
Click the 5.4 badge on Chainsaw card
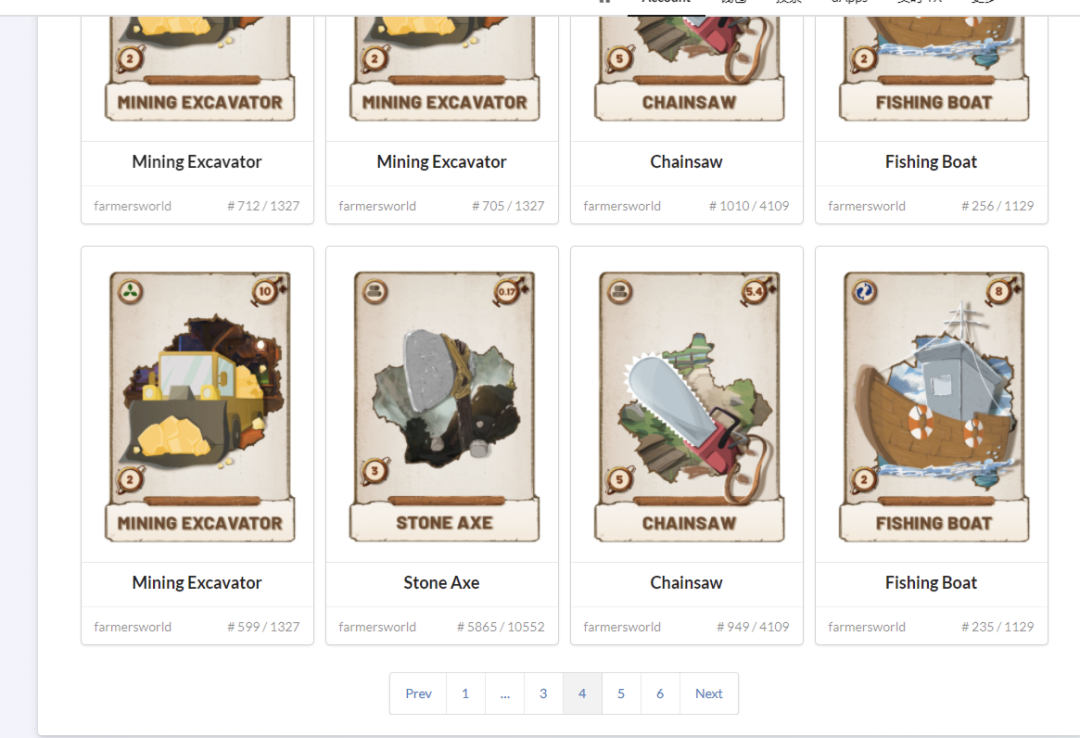point(754,291)
